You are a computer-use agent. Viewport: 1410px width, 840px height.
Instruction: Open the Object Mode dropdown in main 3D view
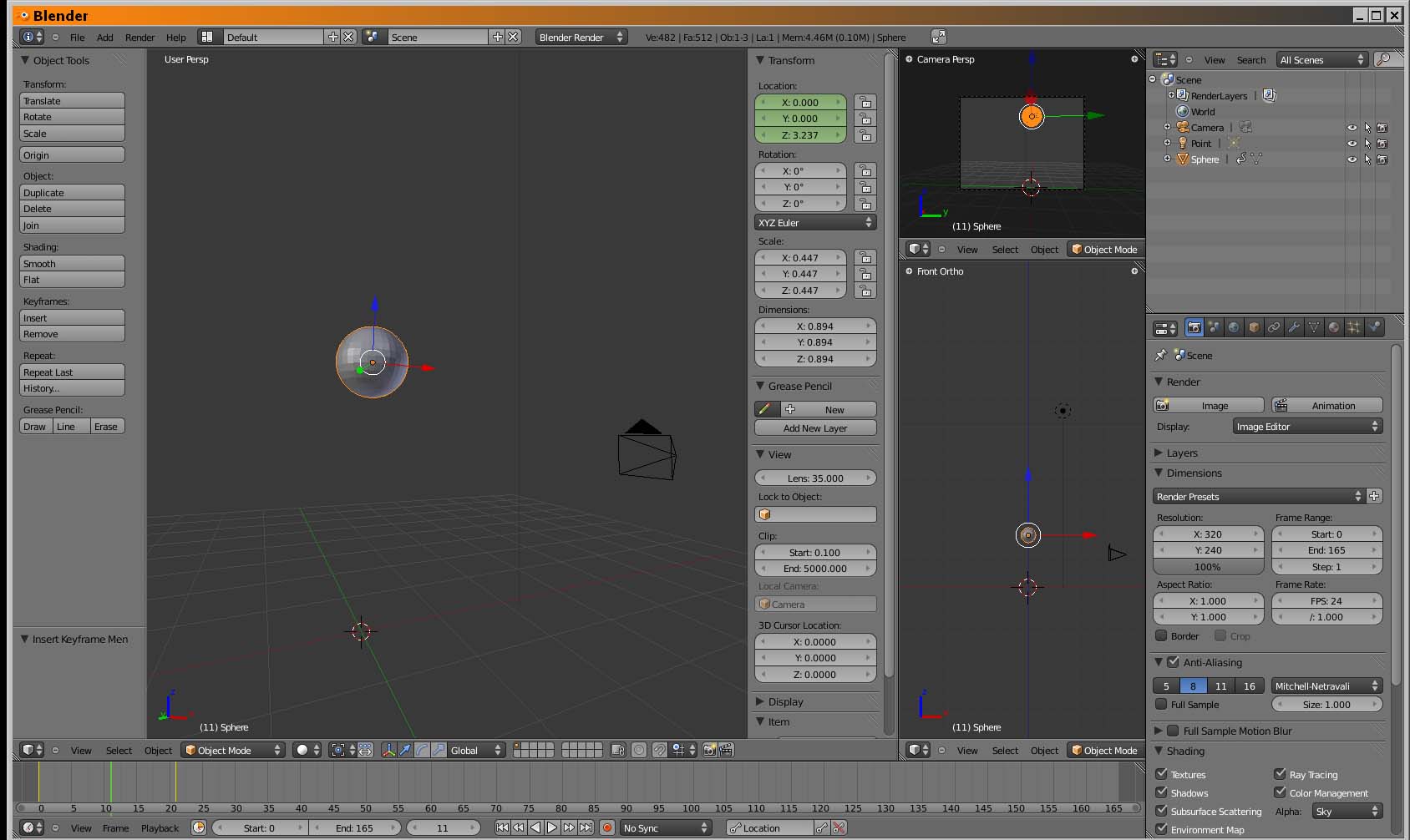pos(233,750)
